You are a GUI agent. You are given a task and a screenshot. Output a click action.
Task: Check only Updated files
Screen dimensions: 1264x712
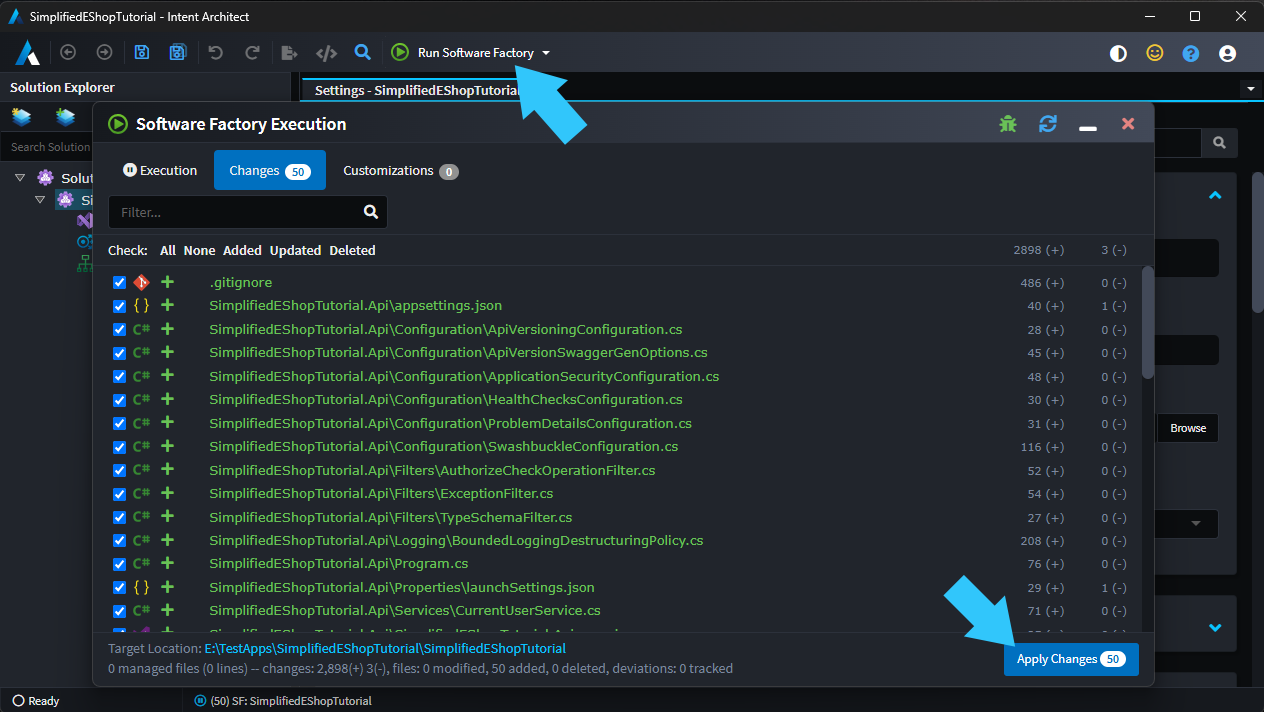(x=295, y=251)
